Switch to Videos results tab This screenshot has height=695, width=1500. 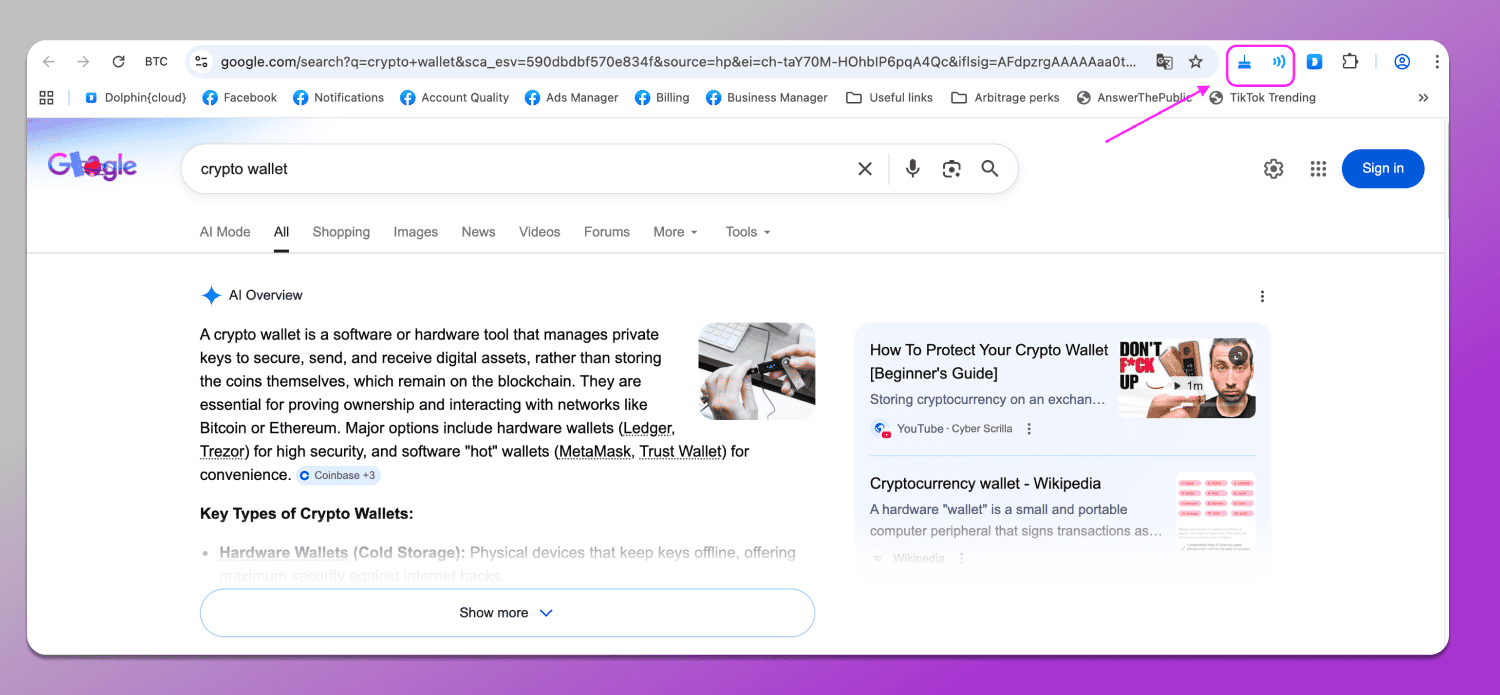(x=540, y=232)
